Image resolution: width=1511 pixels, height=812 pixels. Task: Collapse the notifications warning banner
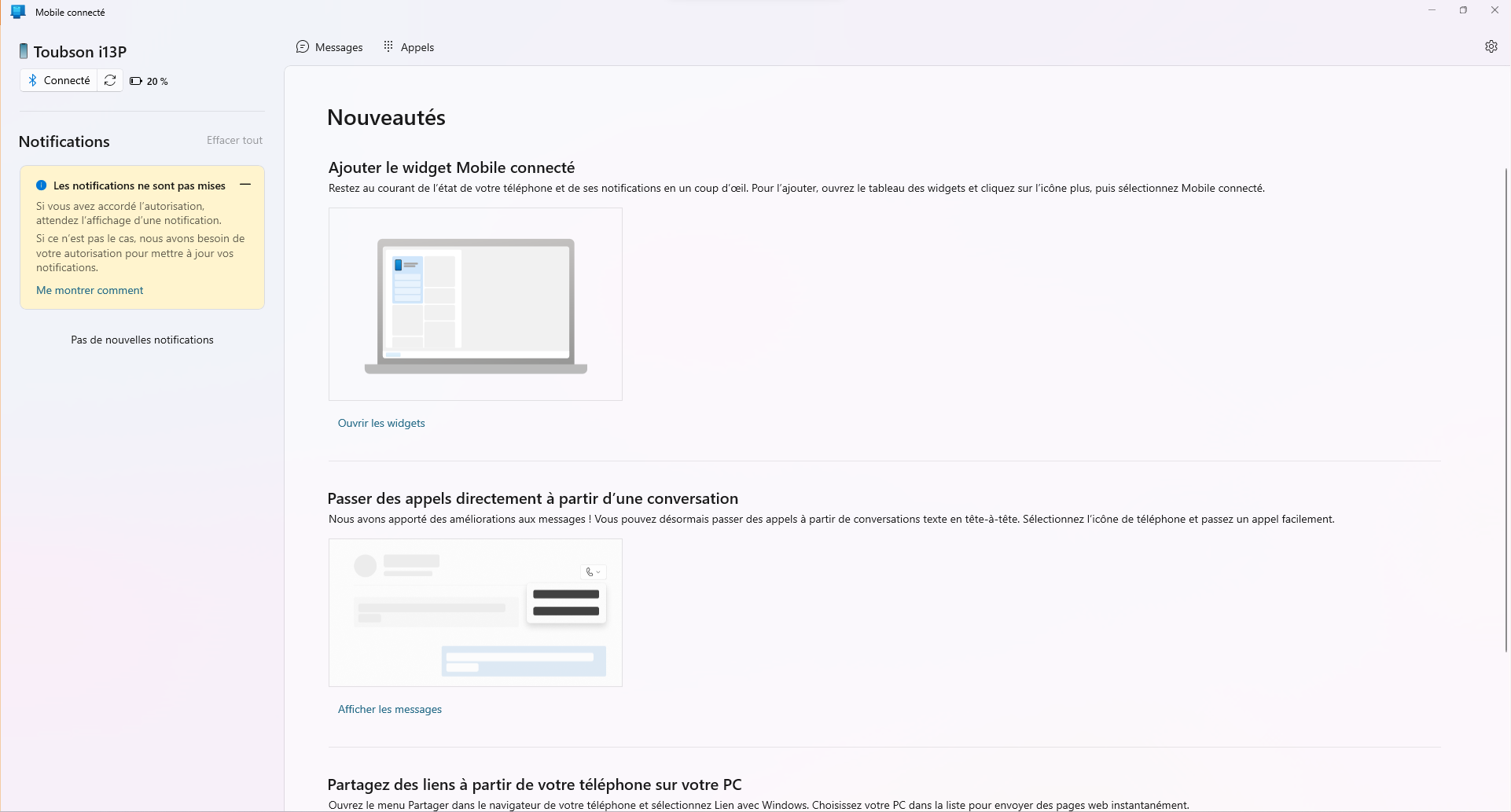pos(245,185)
